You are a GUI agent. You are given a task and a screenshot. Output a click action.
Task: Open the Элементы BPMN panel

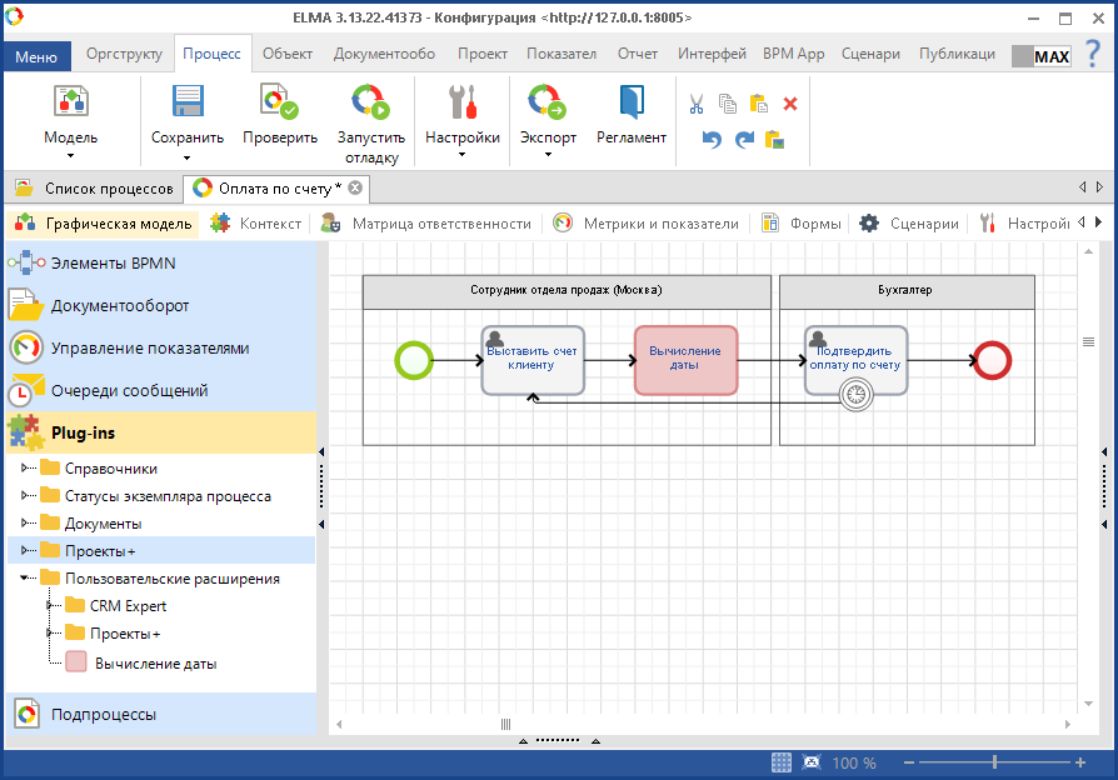pos(161,262)
